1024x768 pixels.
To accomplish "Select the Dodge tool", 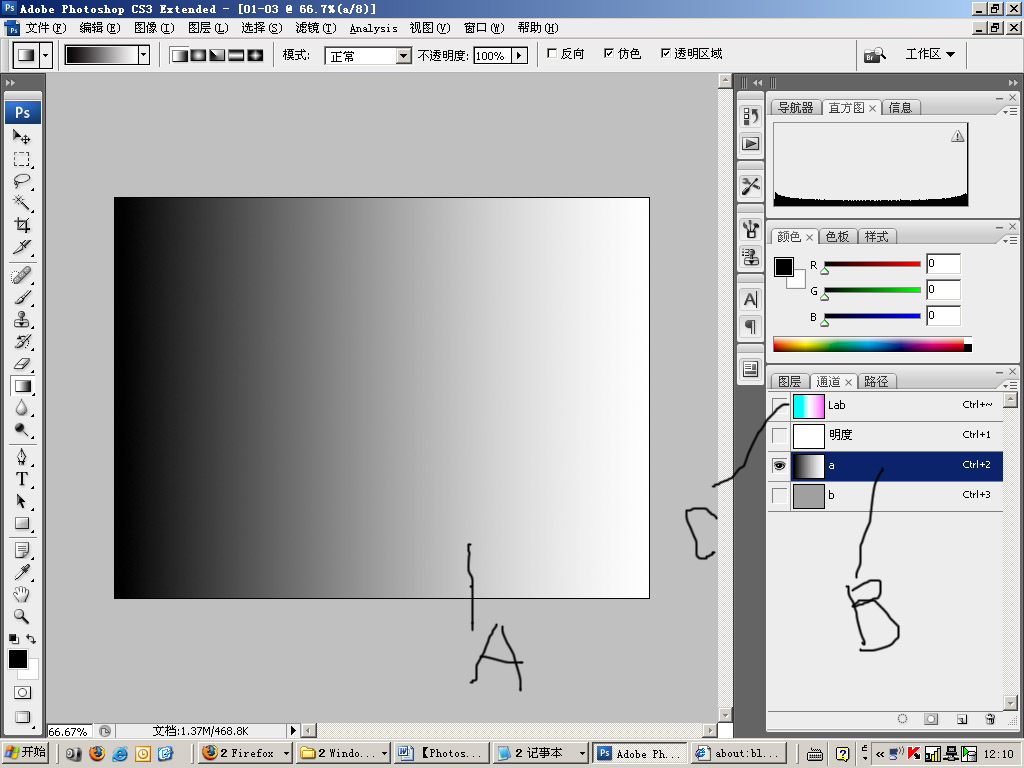I will click(22, 430).
